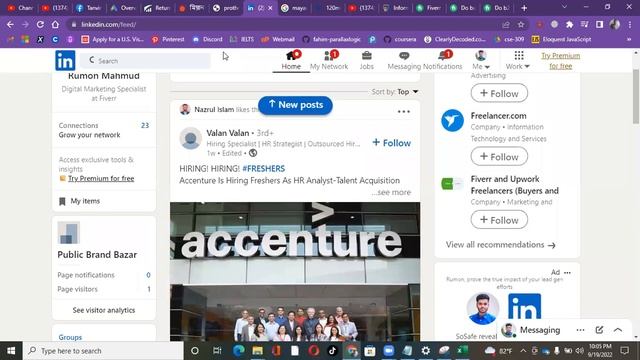This screenshot has height=360, width=640.
Task: Open the Pinterest bookmark
Action: coord(168,39)
